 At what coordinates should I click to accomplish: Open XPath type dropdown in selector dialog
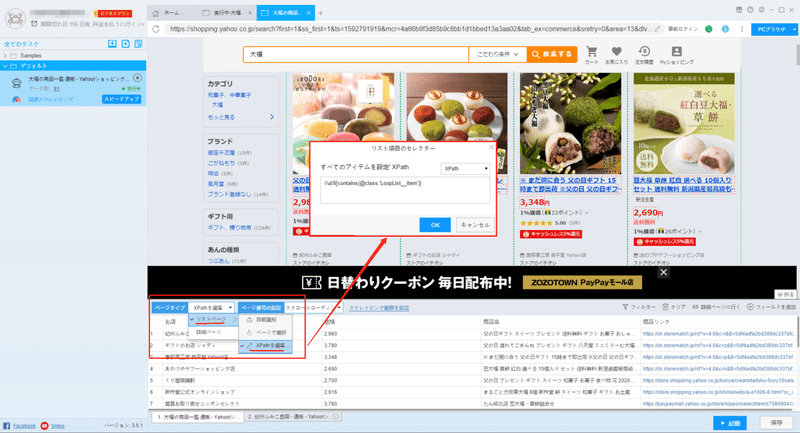pos(465,168)
